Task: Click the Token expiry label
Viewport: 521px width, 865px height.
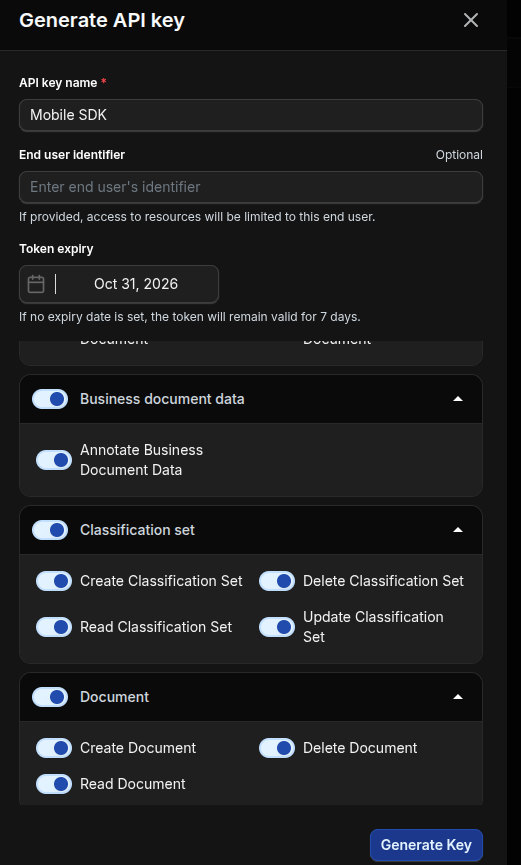Action: click(56, 249)
